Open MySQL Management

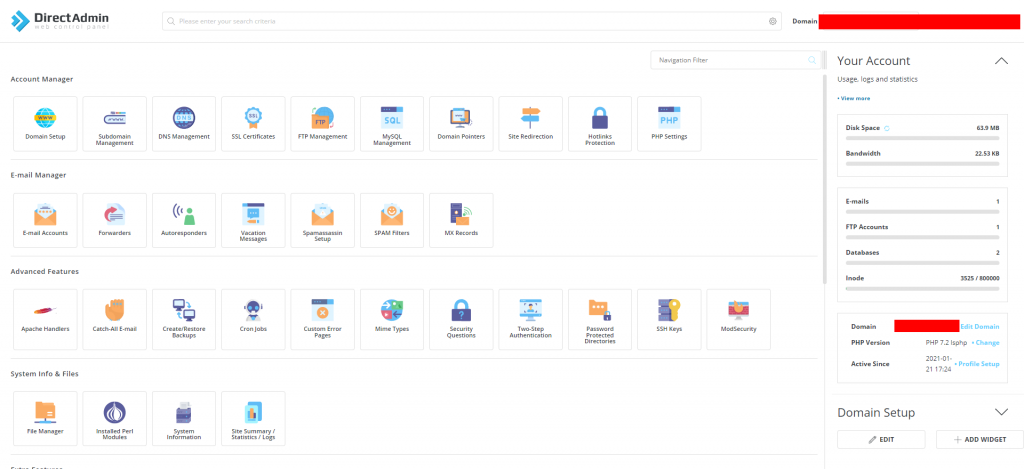click(392, 124)
